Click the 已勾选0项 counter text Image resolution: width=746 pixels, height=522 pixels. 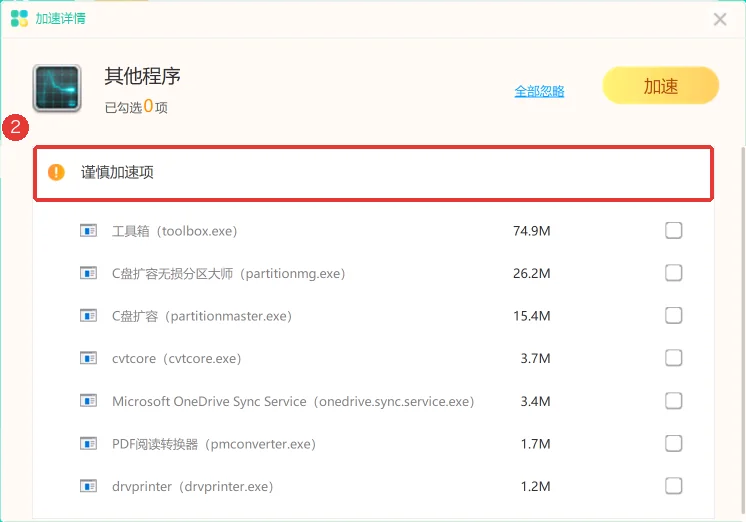click(136, 107)
